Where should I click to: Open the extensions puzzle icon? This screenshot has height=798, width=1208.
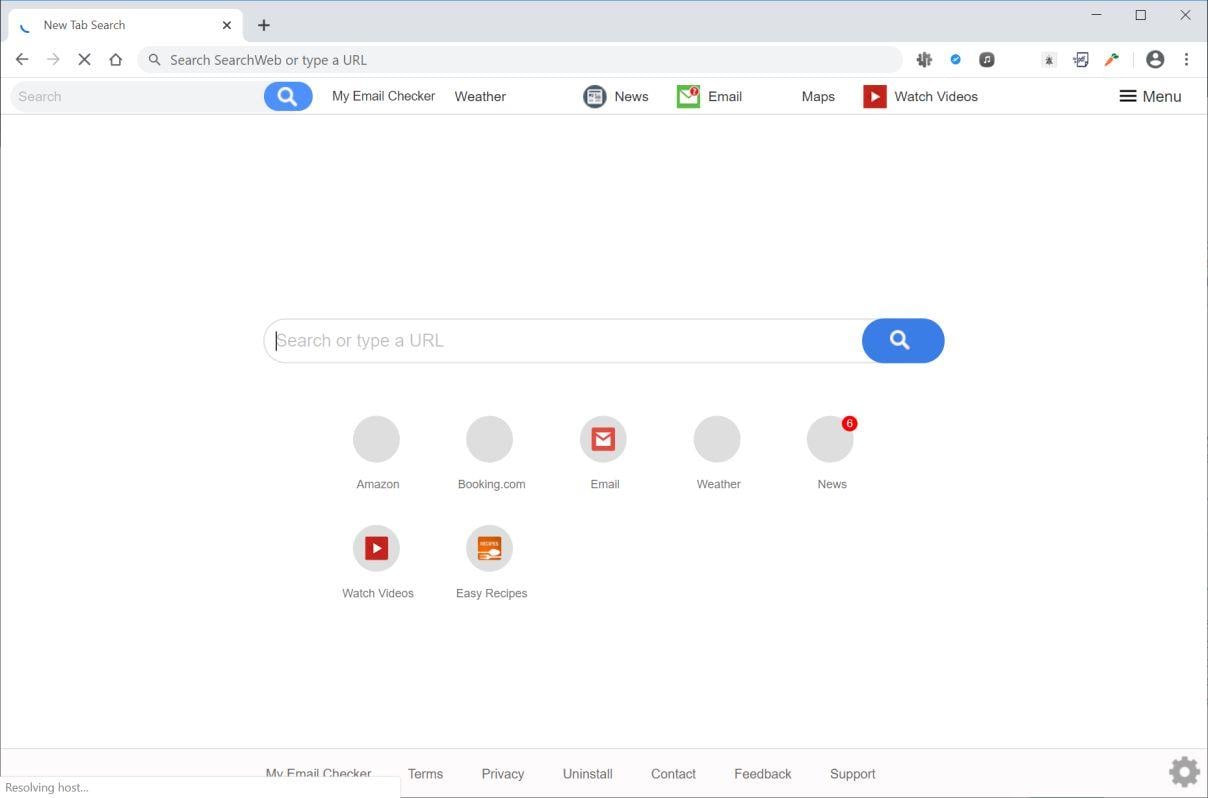click(924, 59)
